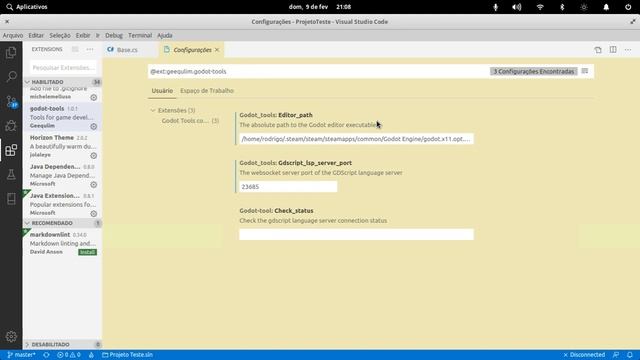The width and height of the screenshot is (640, 360).
Task: Install the markdownlint extension
Action: tap(87, 252)
